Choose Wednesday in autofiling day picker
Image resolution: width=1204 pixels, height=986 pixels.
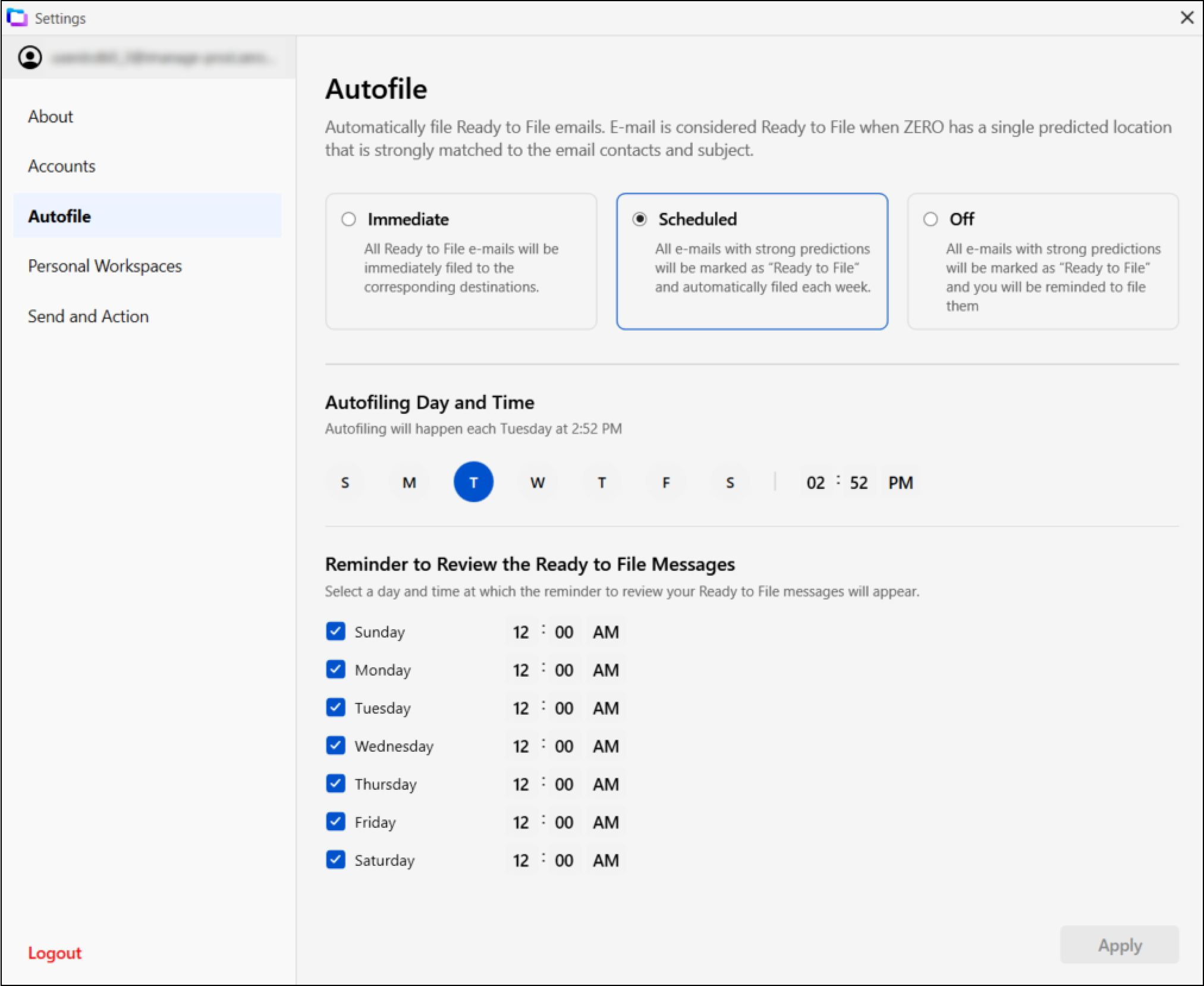pos(537,482)
